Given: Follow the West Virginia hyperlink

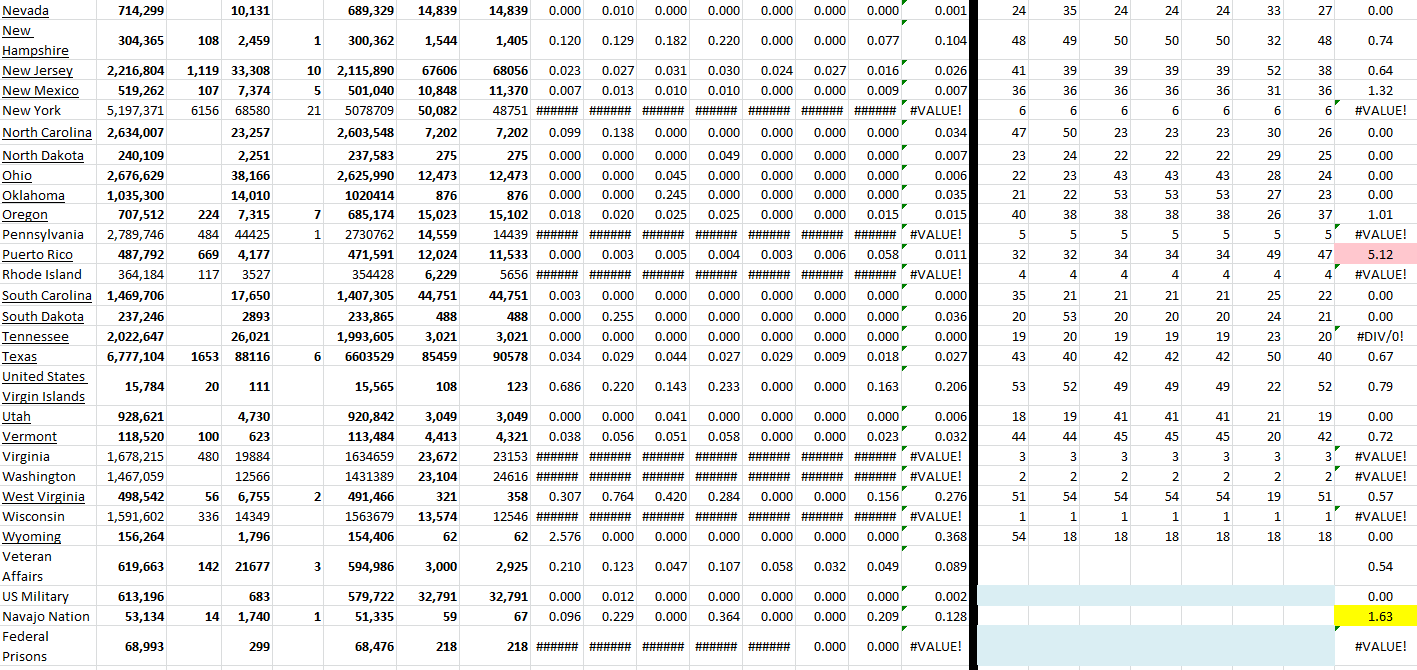Looking at the screenshot, I should click(x=41, y=496).
